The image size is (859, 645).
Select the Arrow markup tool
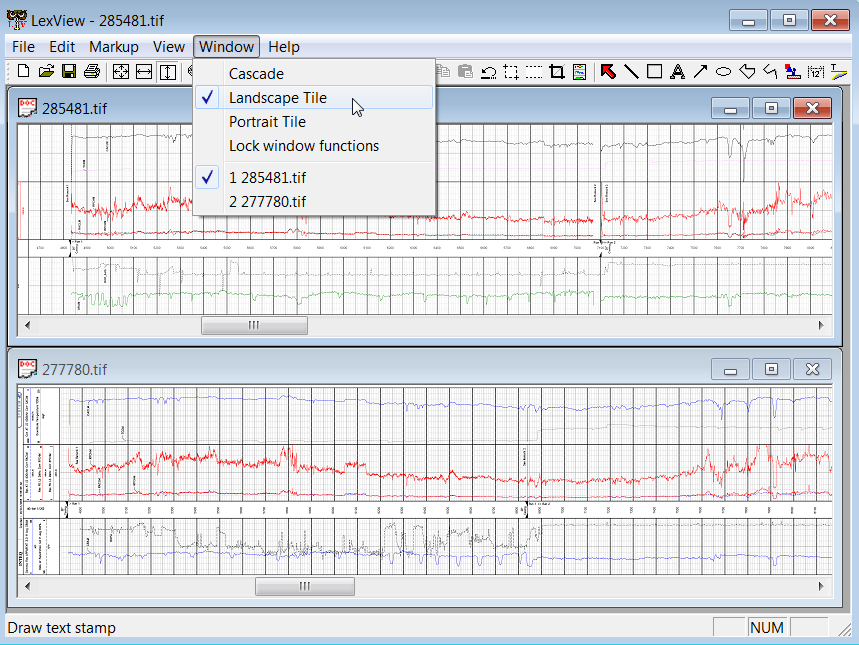click(x=700, y=72)
